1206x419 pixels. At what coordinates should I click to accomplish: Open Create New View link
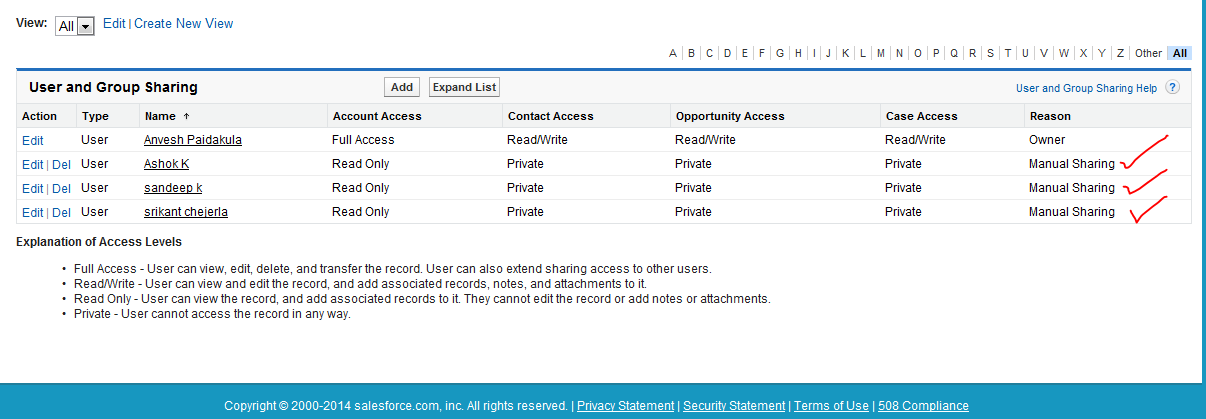tap(184, 23)
